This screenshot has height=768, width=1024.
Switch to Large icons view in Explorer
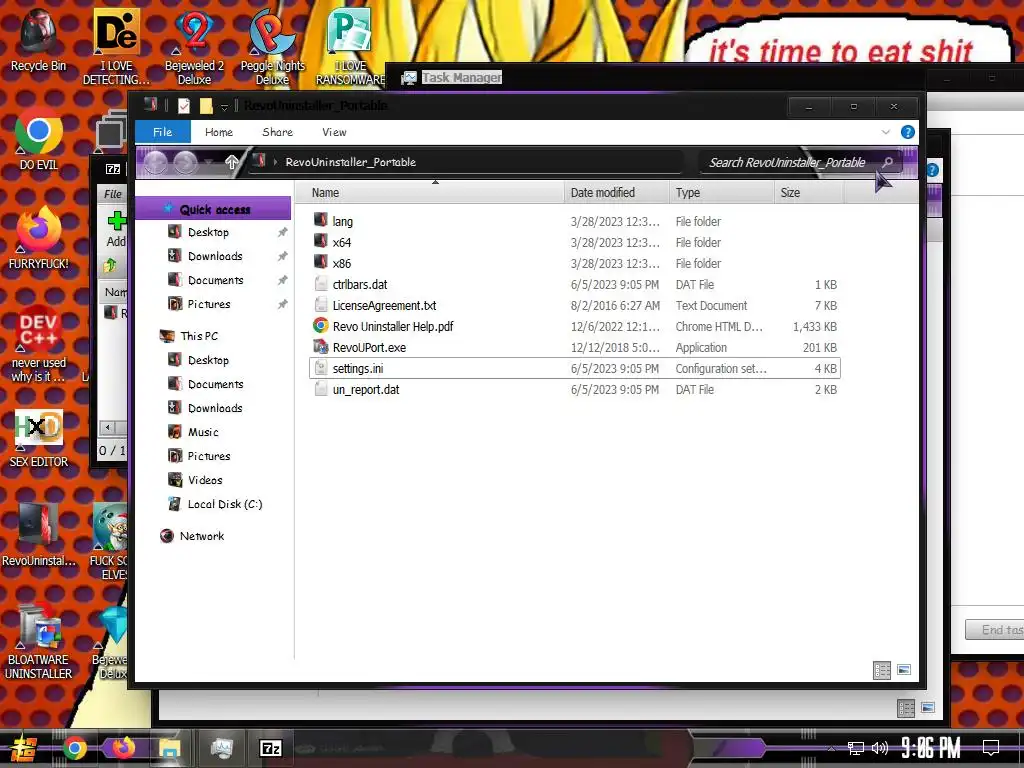pos(904,670)
